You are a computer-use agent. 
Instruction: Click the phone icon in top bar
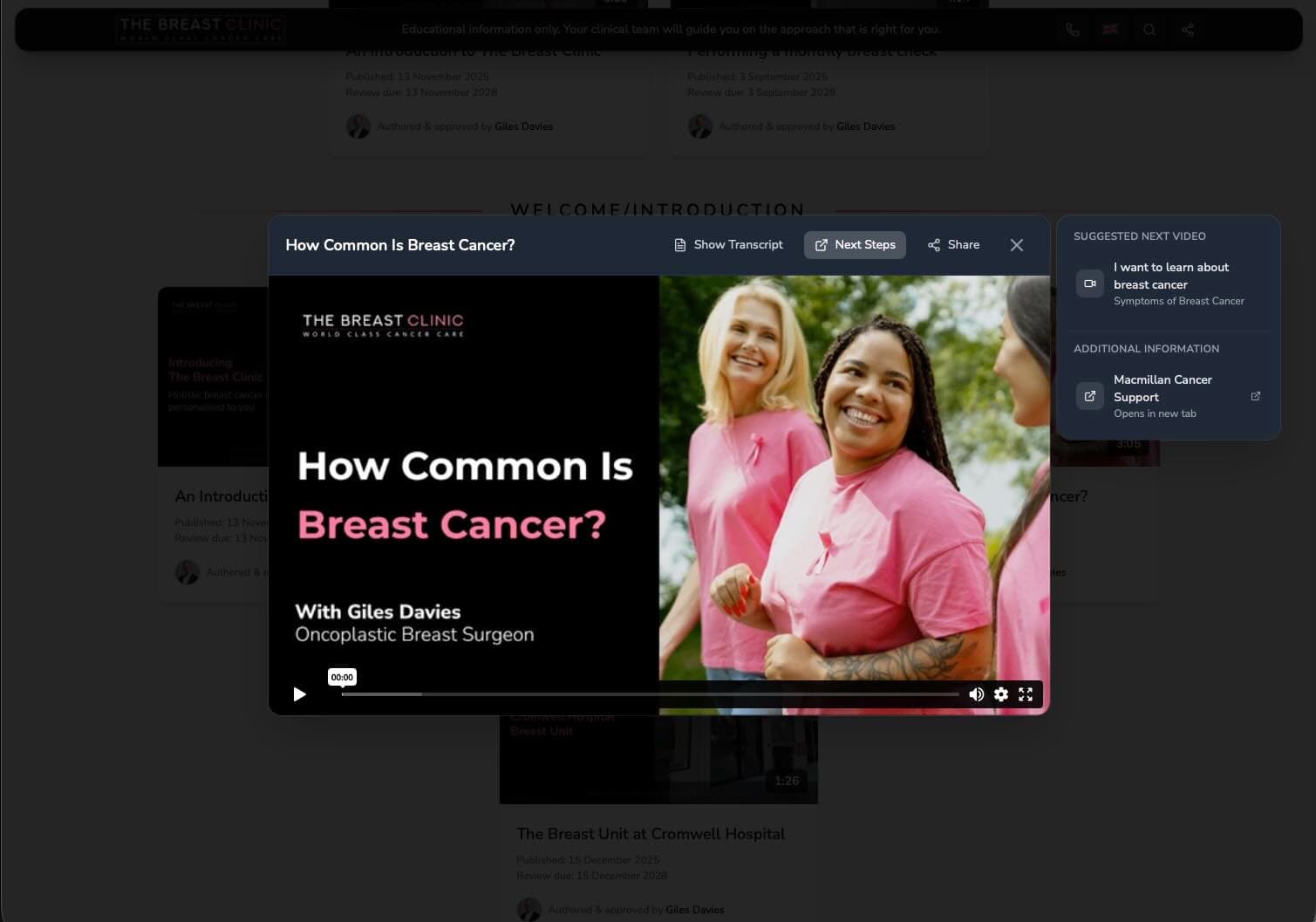(x=1073, y=30)
